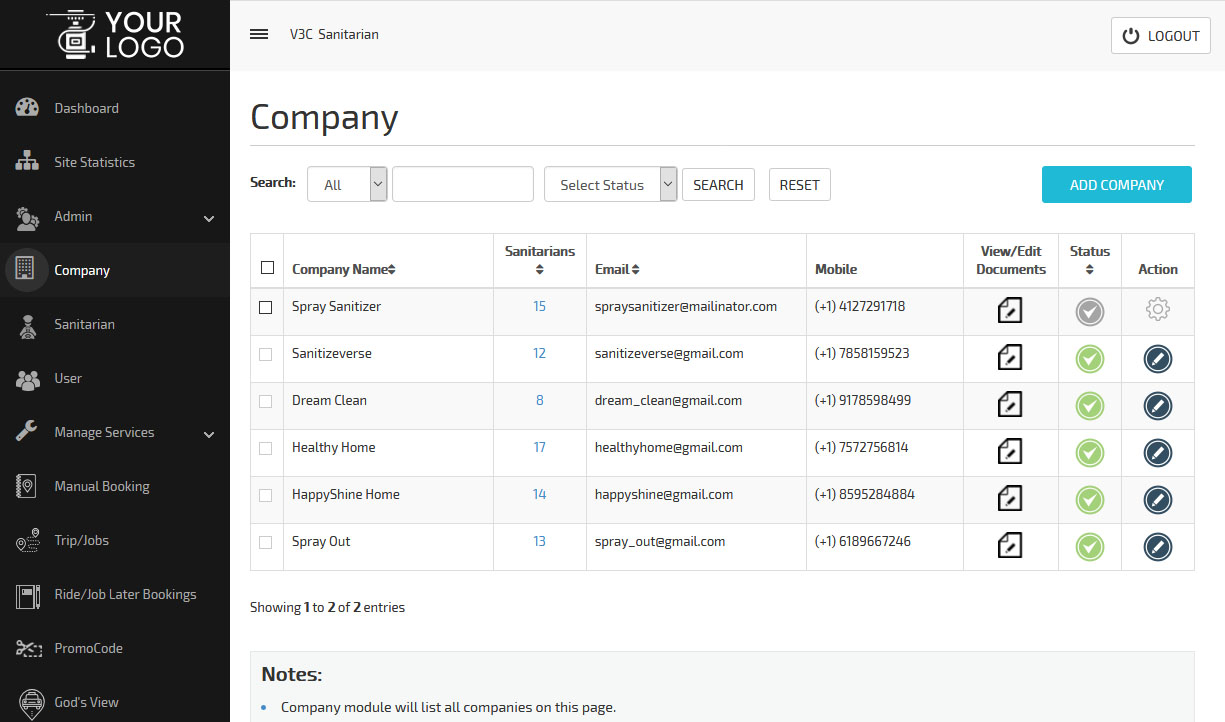The width and height of the screenshot is (1225, 722).
Task: Edit the Dream Clean company
Action: tap(1157, 406)
